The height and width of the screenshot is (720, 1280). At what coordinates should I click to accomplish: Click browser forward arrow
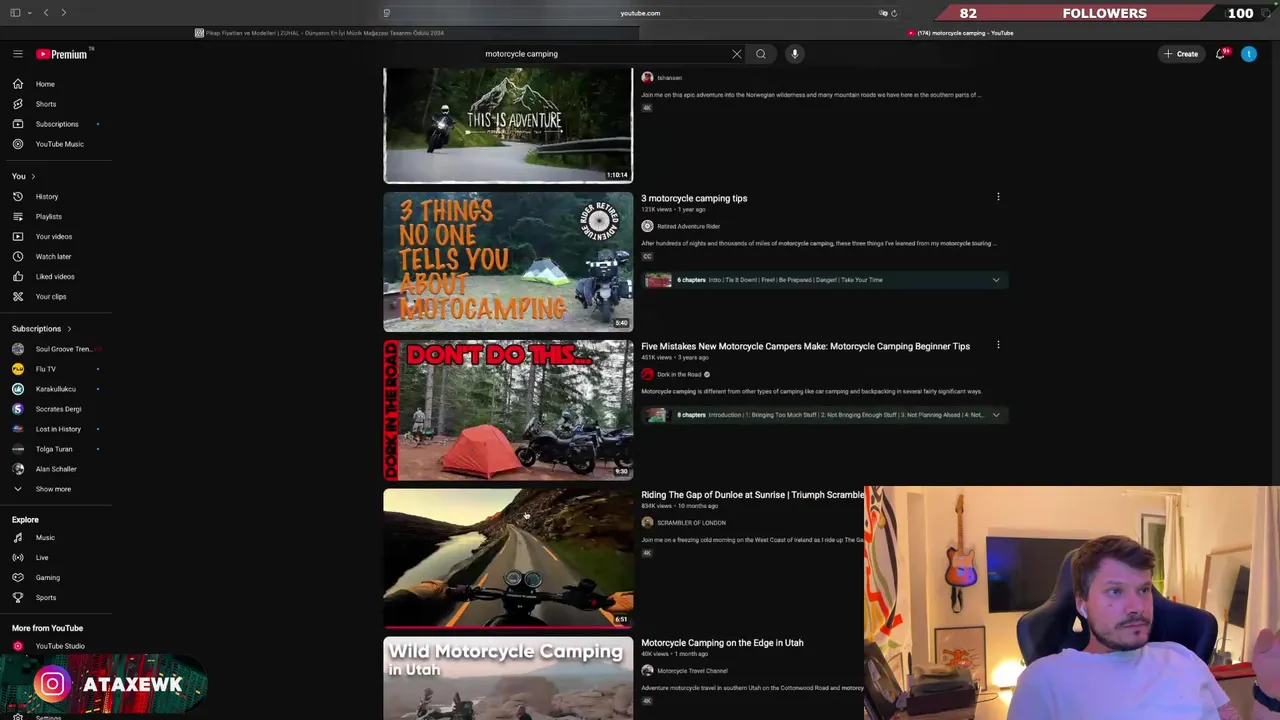[63, 13]
